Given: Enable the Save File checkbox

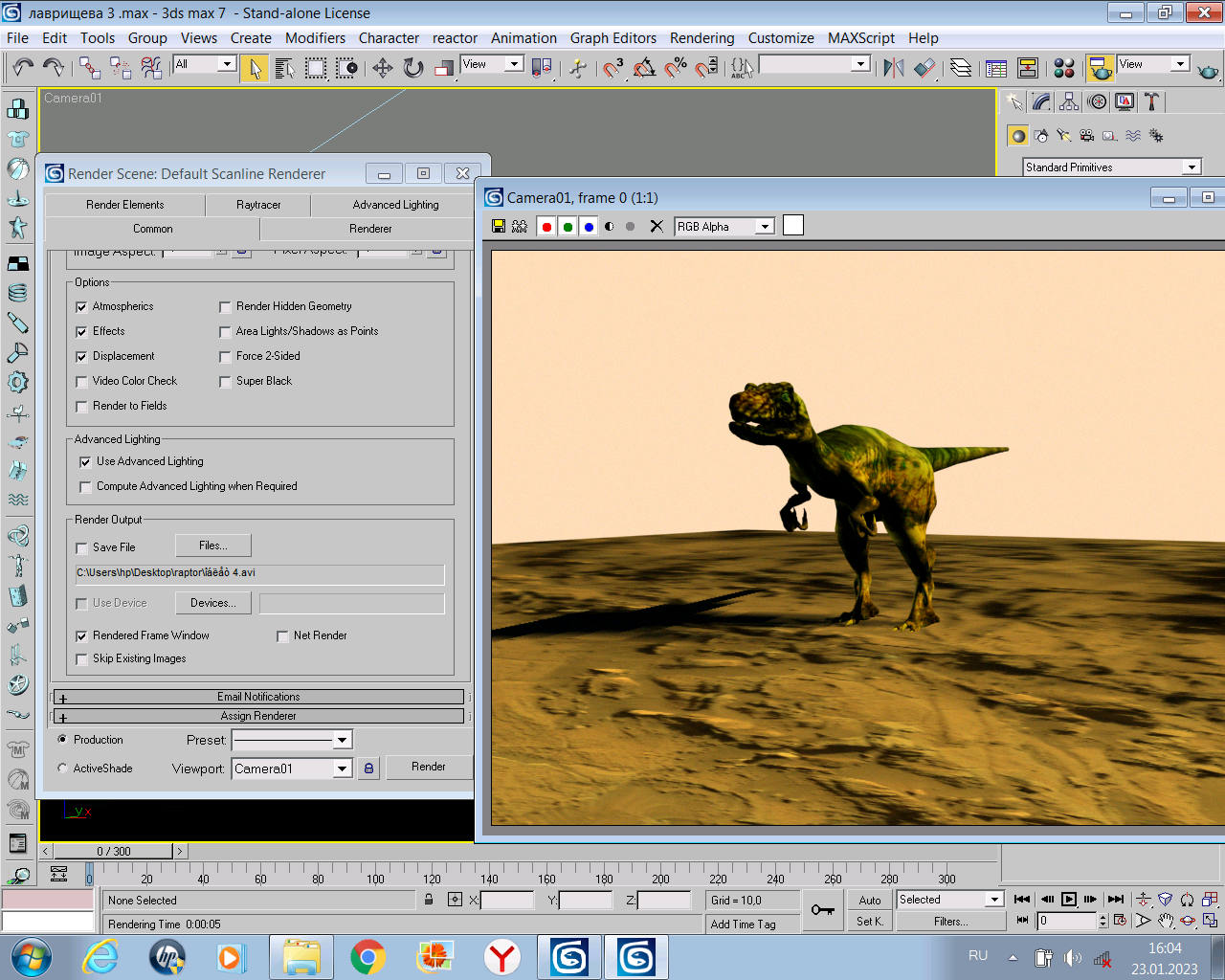Looking at the screenshot, I should [81, 548].
